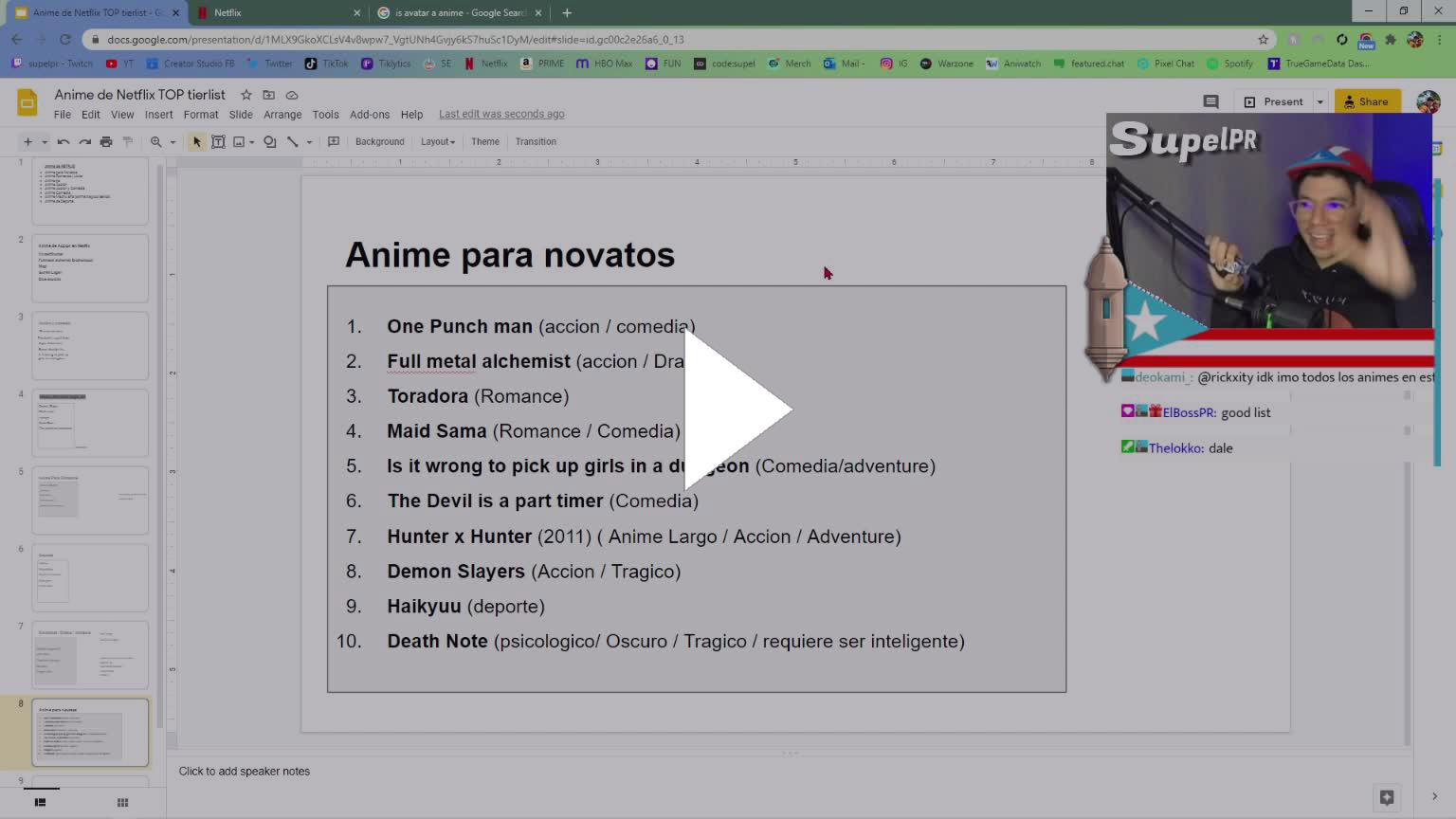Select slide 4 thumbnail in filmstrip
Viewport: 1456px width, 819px height.
90,422
